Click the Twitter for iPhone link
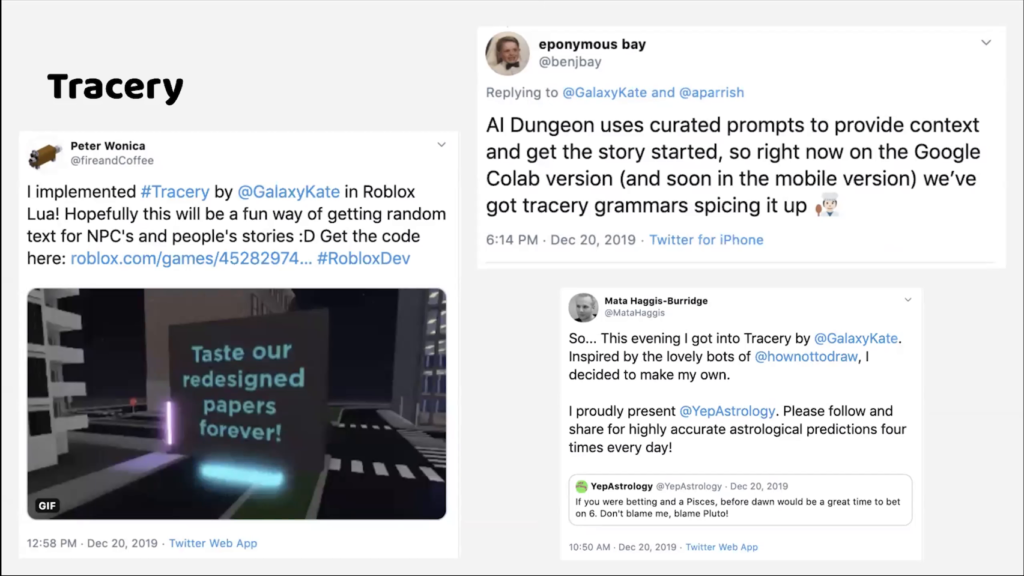 point(706,240)
